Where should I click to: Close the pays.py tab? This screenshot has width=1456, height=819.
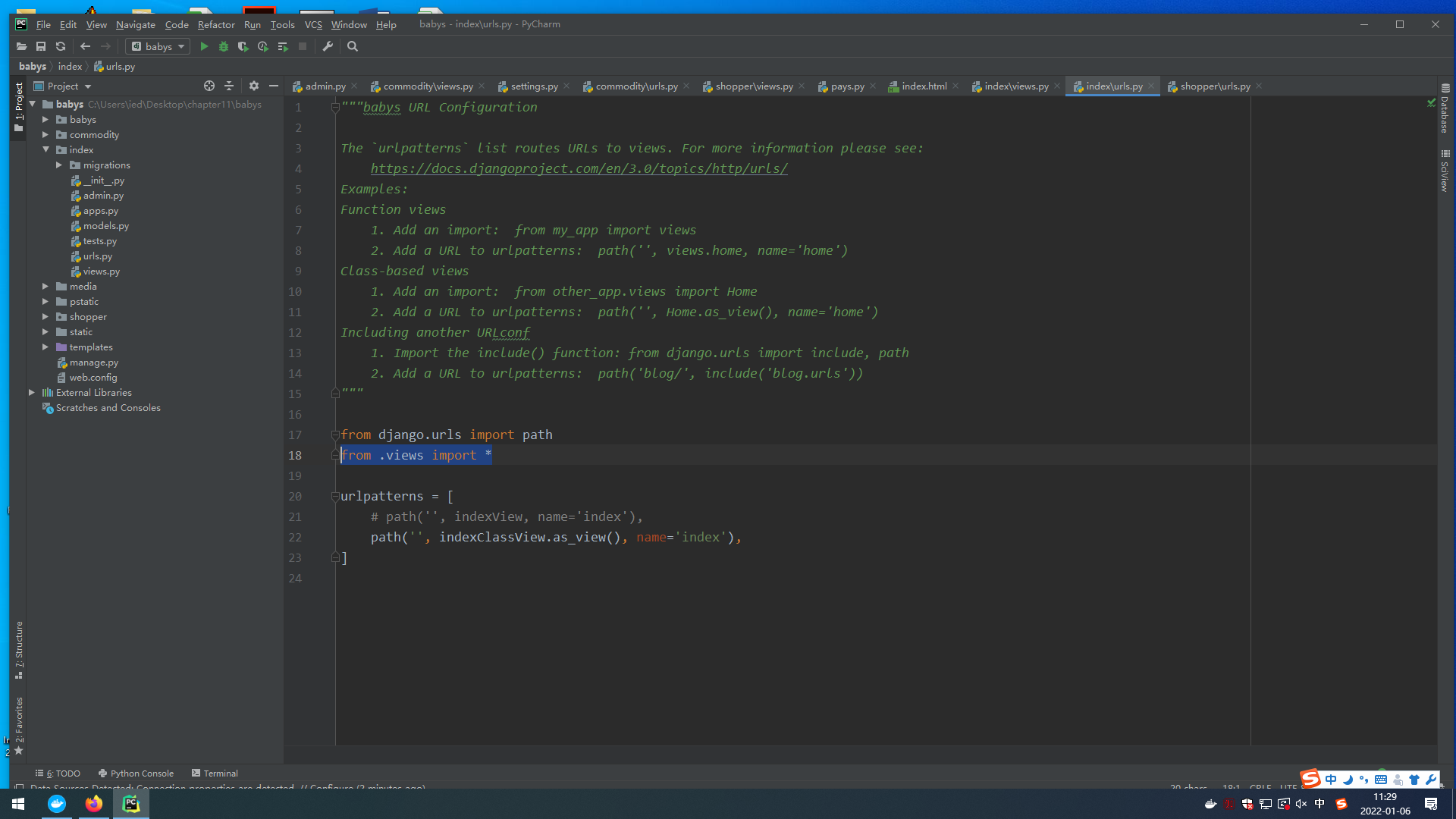[x=873, y=86]
